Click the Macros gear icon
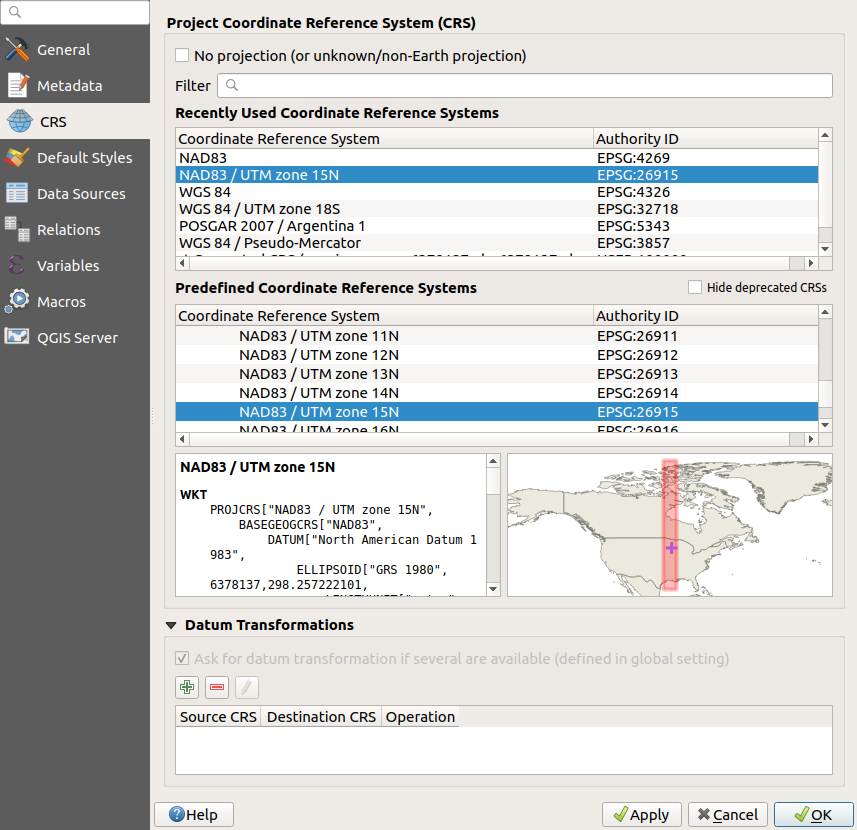The height and width of the screenshot is (830, 857). point(18,302)
